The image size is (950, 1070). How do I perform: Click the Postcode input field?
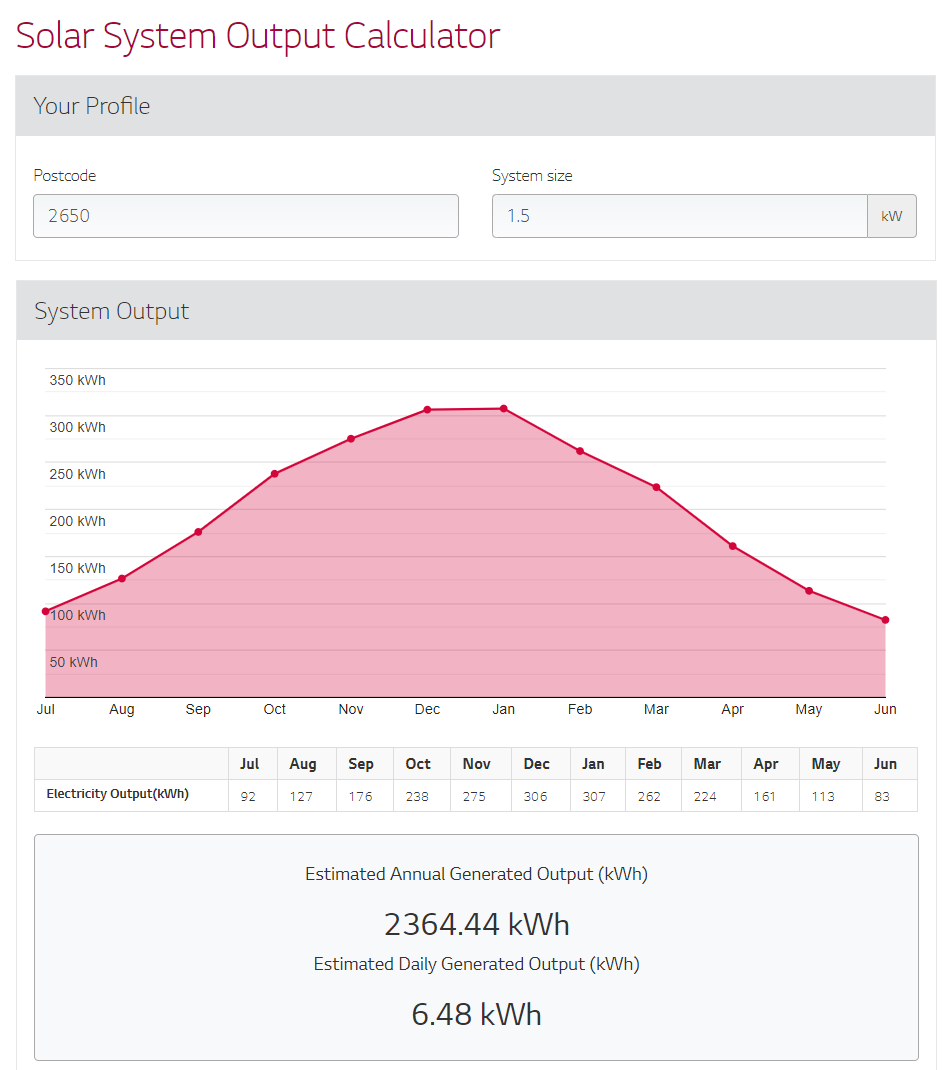click(246, 216)
